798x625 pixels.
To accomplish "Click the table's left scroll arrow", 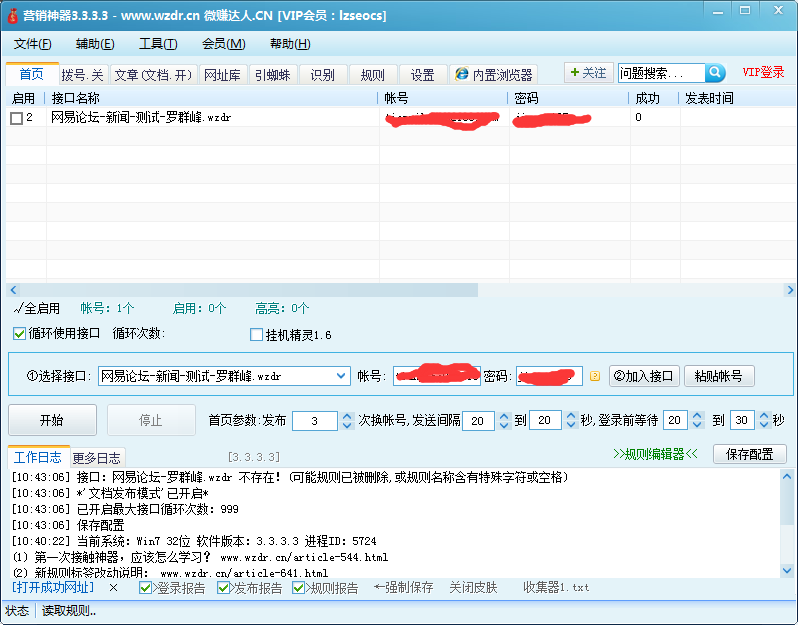I will 14,290.
